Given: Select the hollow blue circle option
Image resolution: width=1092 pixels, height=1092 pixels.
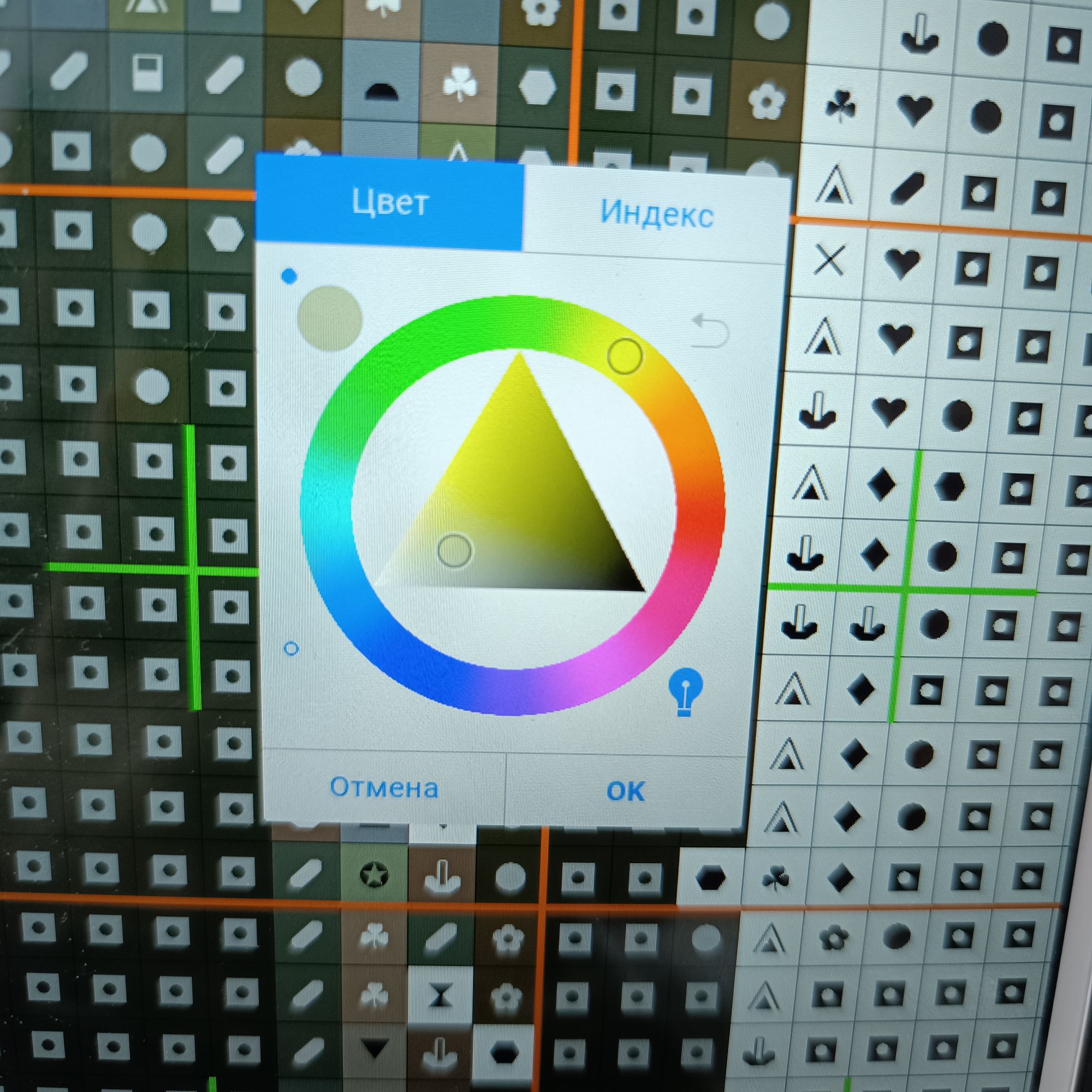Looking at the screenshot, I should [x=291, y=648].
